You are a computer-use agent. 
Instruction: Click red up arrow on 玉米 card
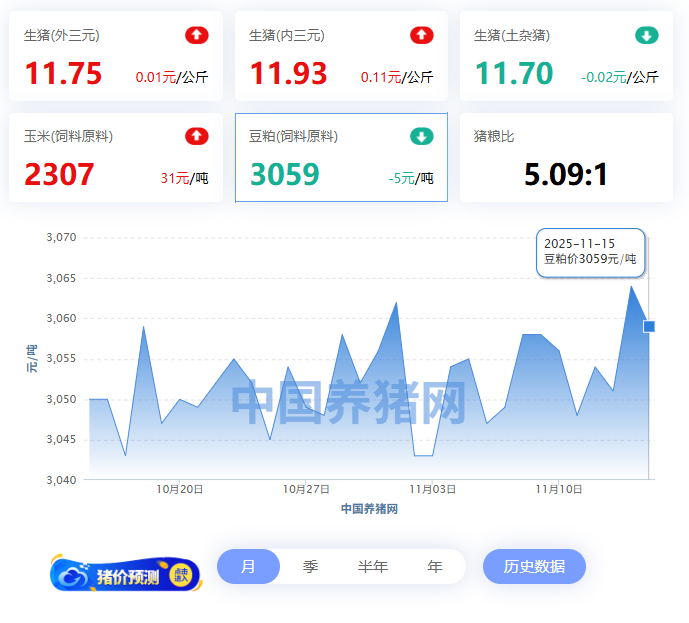click(x=197, y=136)
